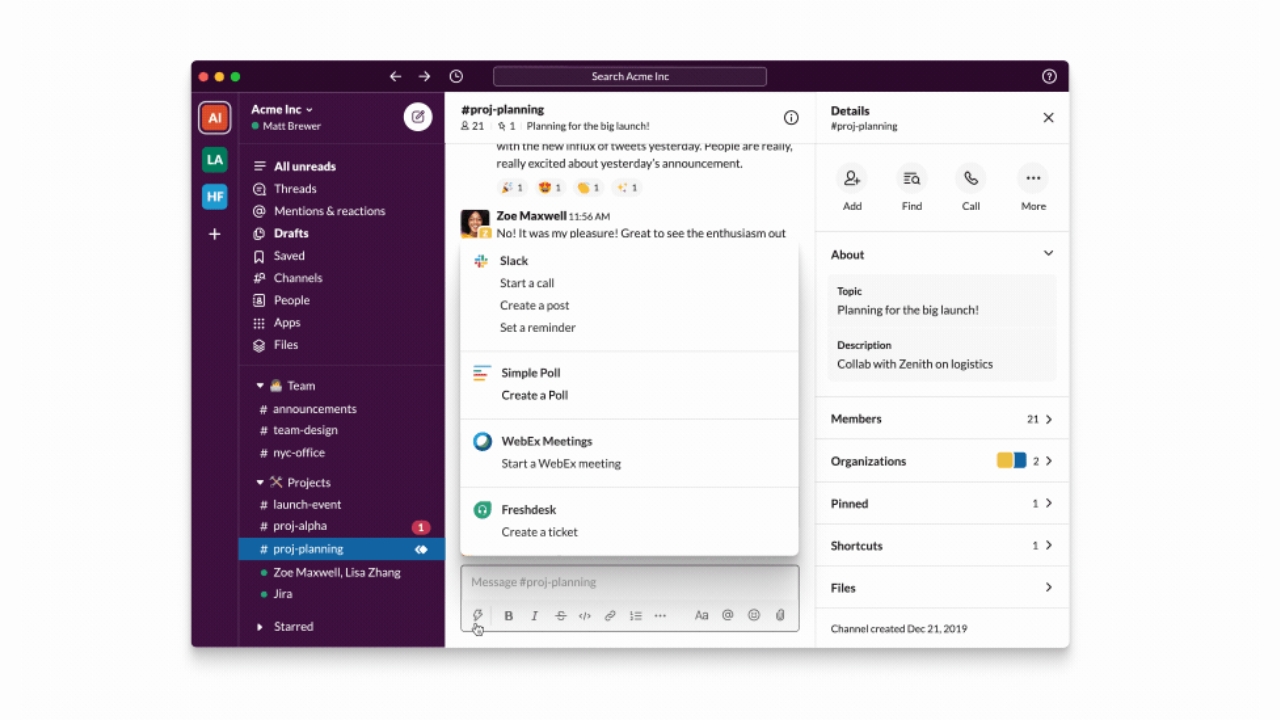Image resolution: width=1280 pixels, height=720 pixels.
Task: Expand the Files section in Details
Action: 942,587
